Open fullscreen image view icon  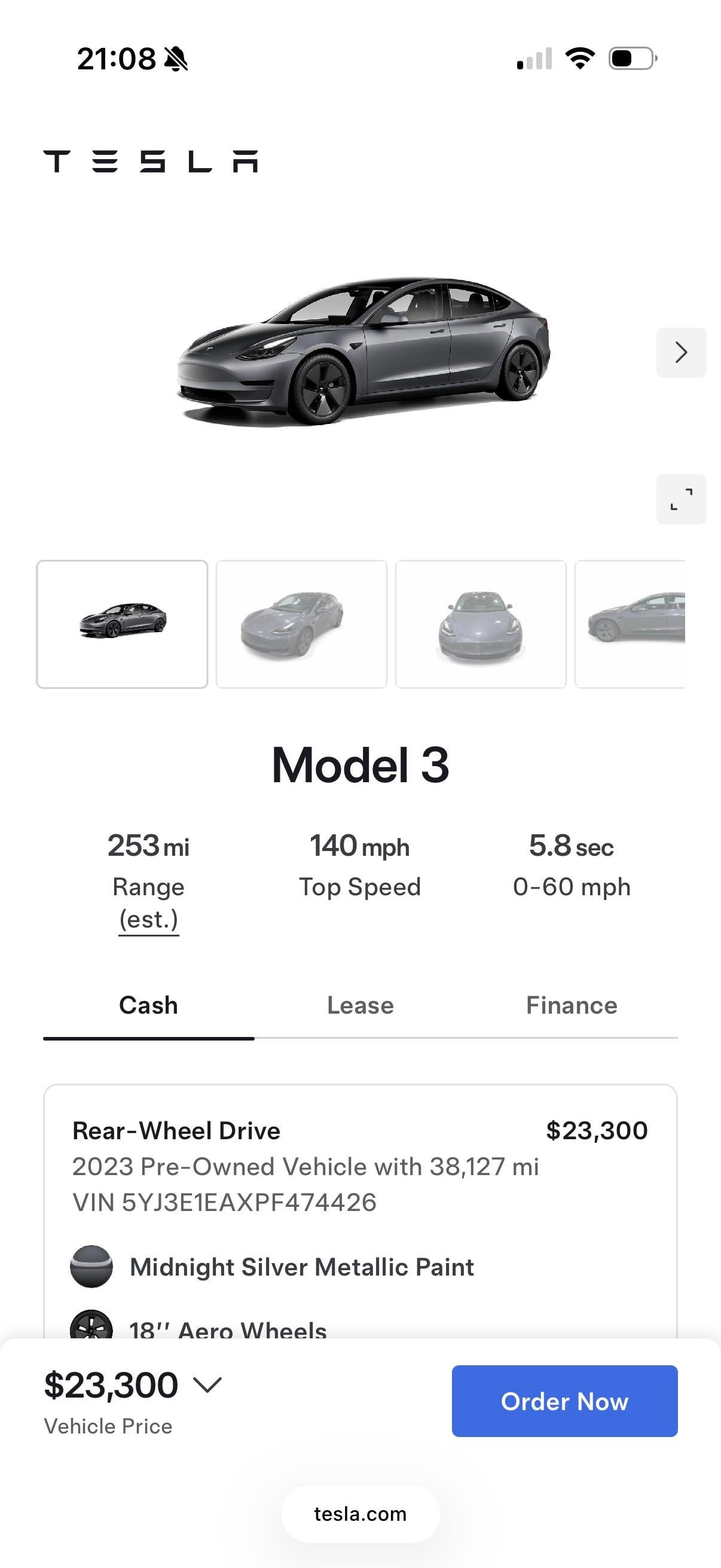[x=681, y=499]
